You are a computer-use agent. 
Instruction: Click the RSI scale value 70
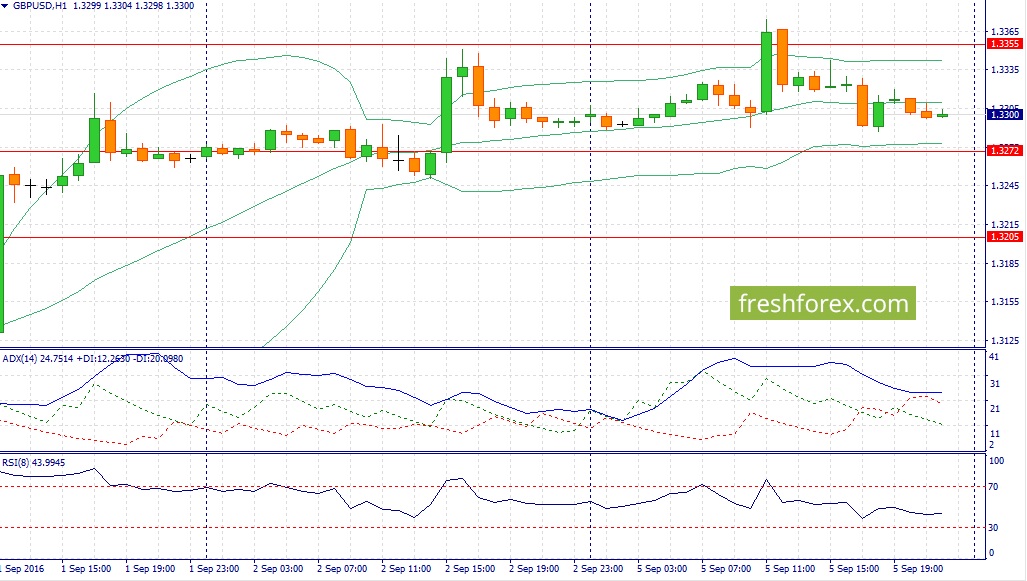pyautogui.click(x=994, y=487)
